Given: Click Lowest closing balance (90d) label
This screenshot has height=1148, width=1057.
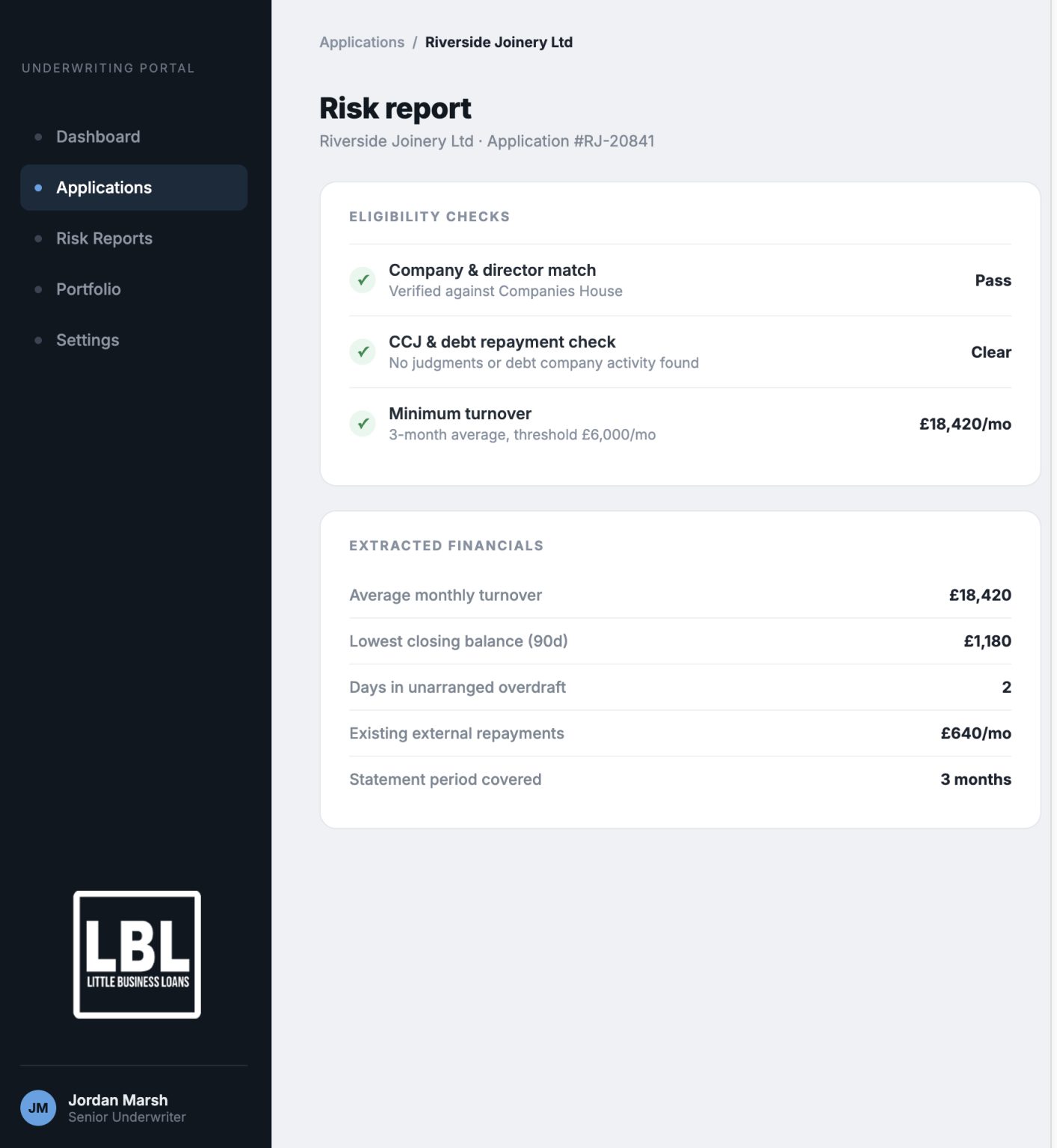Looking at the screenshot, I should click(x=458, y=641).
